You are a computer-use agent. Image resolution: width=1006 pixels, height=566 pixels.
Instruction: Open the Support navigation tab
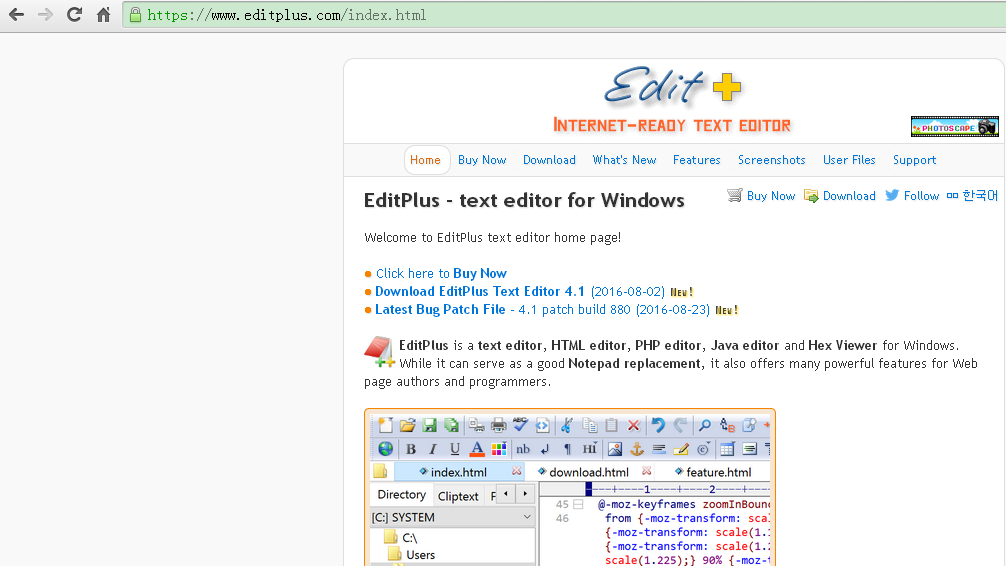tap(914, 160)
